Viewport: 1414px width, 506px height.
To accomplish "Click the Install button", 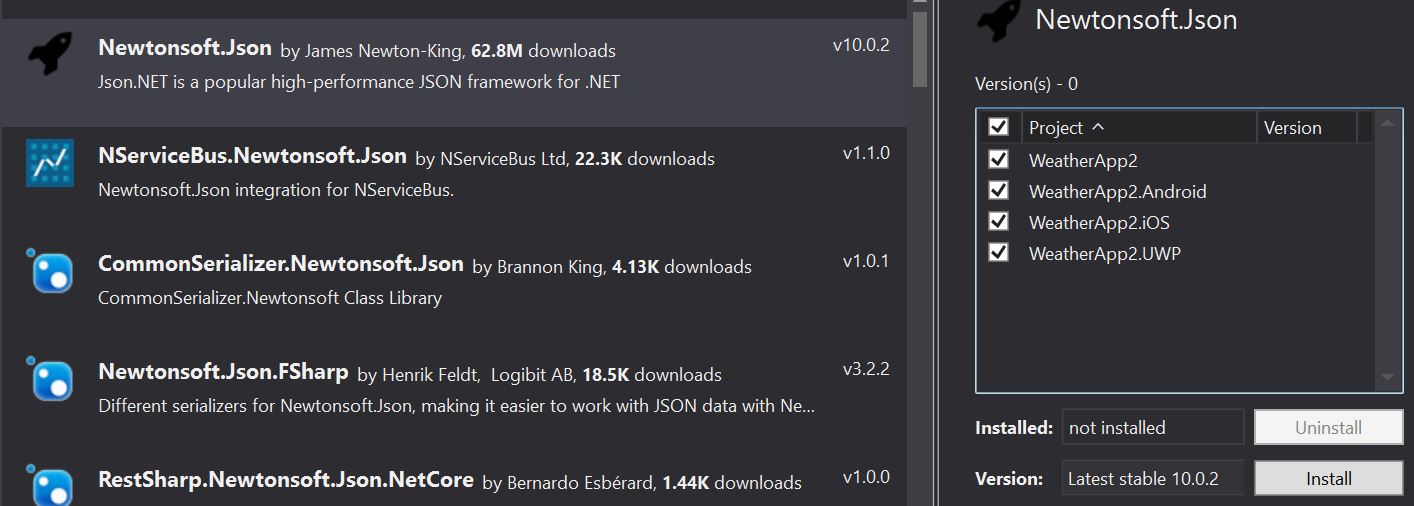I will click(x=1329, y=479).
